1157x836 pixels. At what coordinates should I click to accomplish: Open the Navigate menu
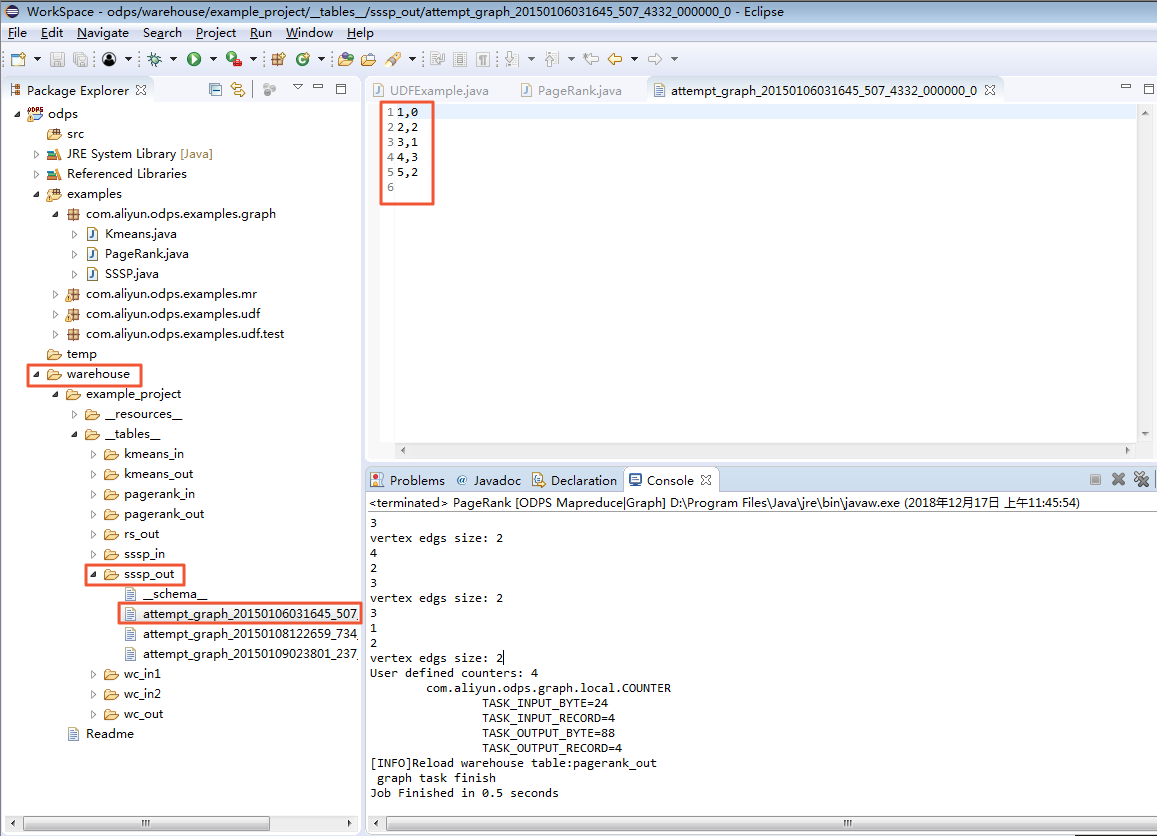[102, 33]
